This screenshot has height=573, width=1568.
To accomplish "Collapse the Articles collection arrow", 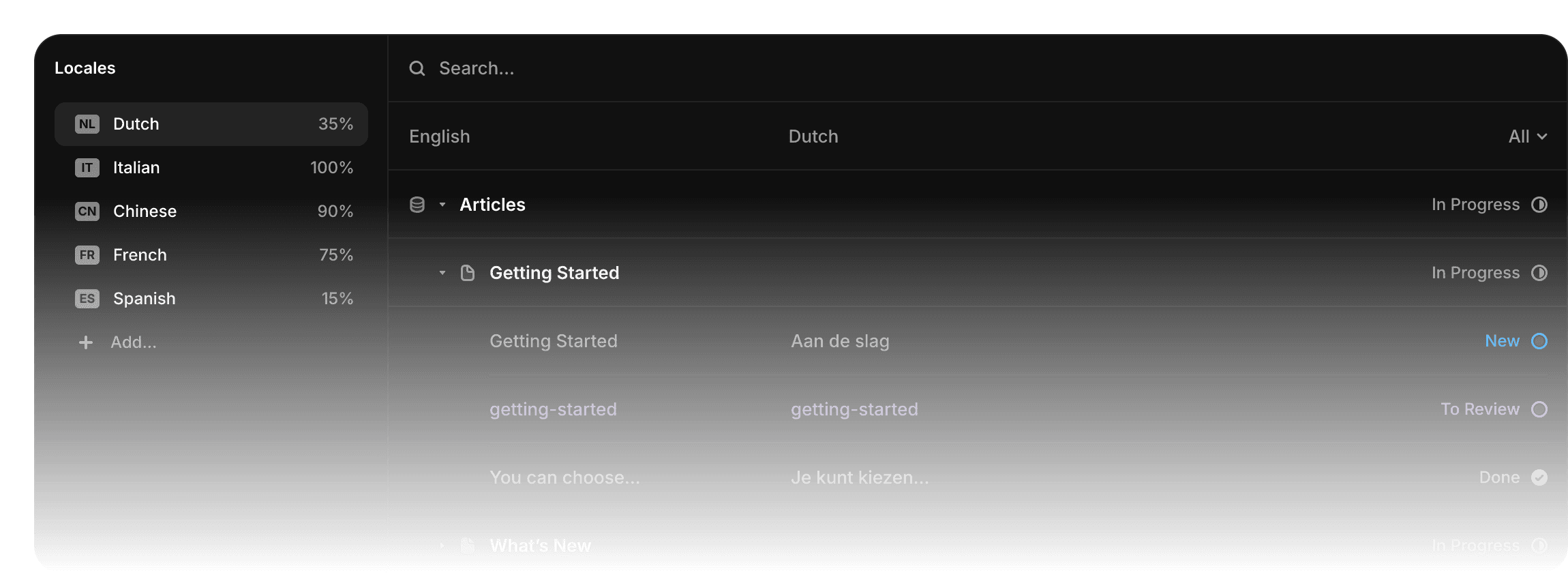I will pos(442,205).
